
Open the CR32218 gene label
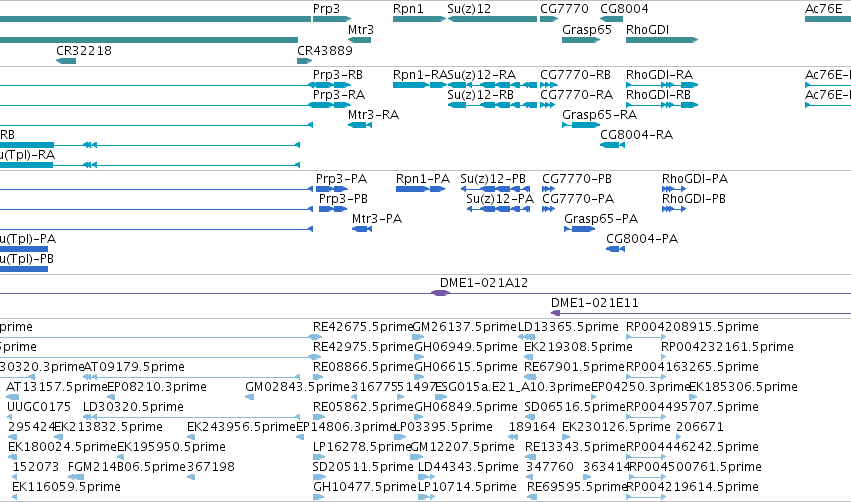[x=84, y=51]
